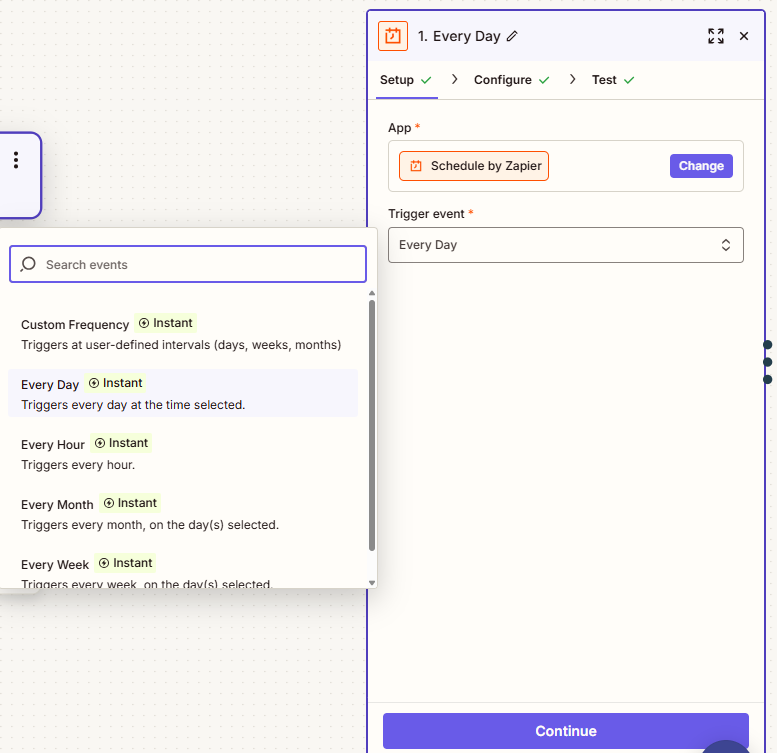Open the Trigger event dropdown
The height and width of the screenshot is (753, 777).
(565, 245)
